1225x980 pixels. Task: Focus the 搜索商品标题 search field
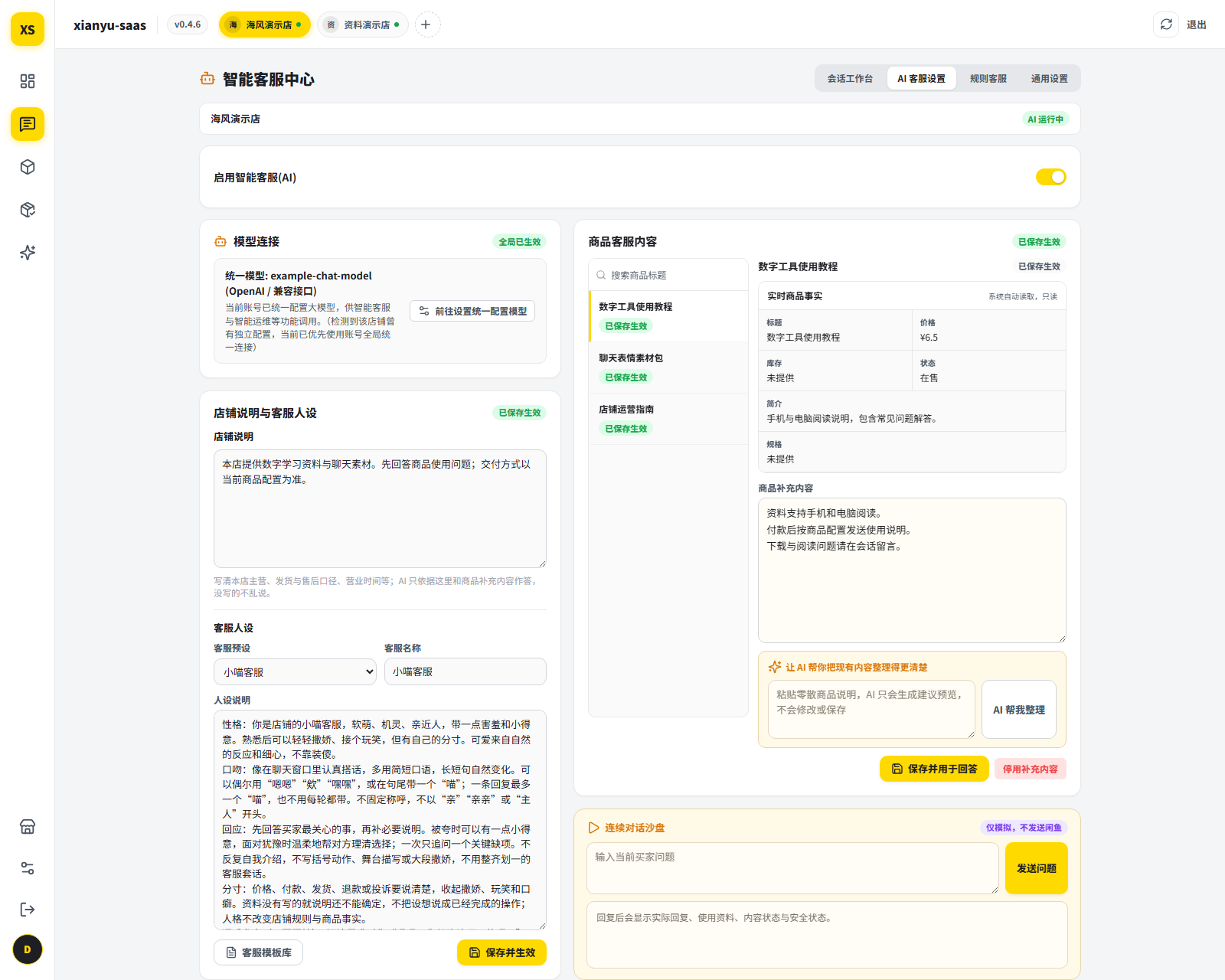(668, 275)
